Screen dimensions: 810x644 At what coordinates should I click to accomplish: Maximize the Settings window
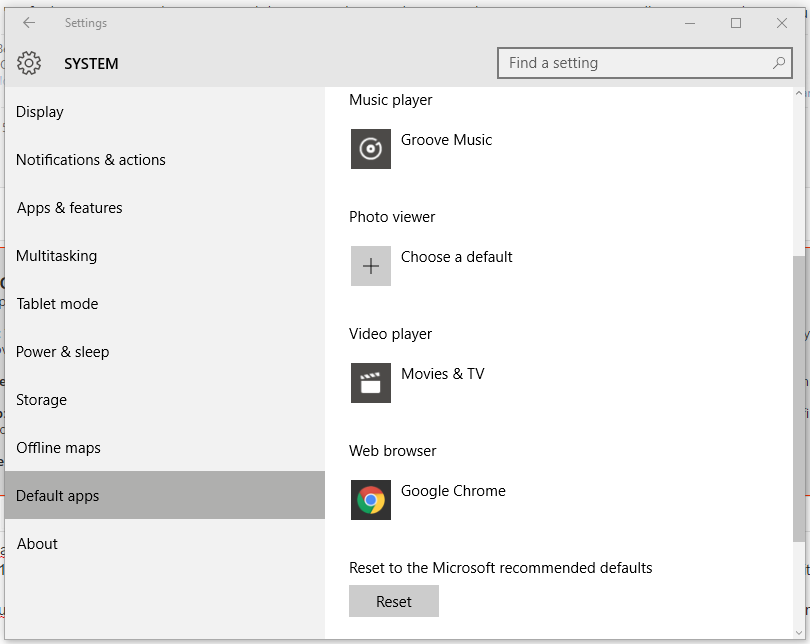point(736,23)
